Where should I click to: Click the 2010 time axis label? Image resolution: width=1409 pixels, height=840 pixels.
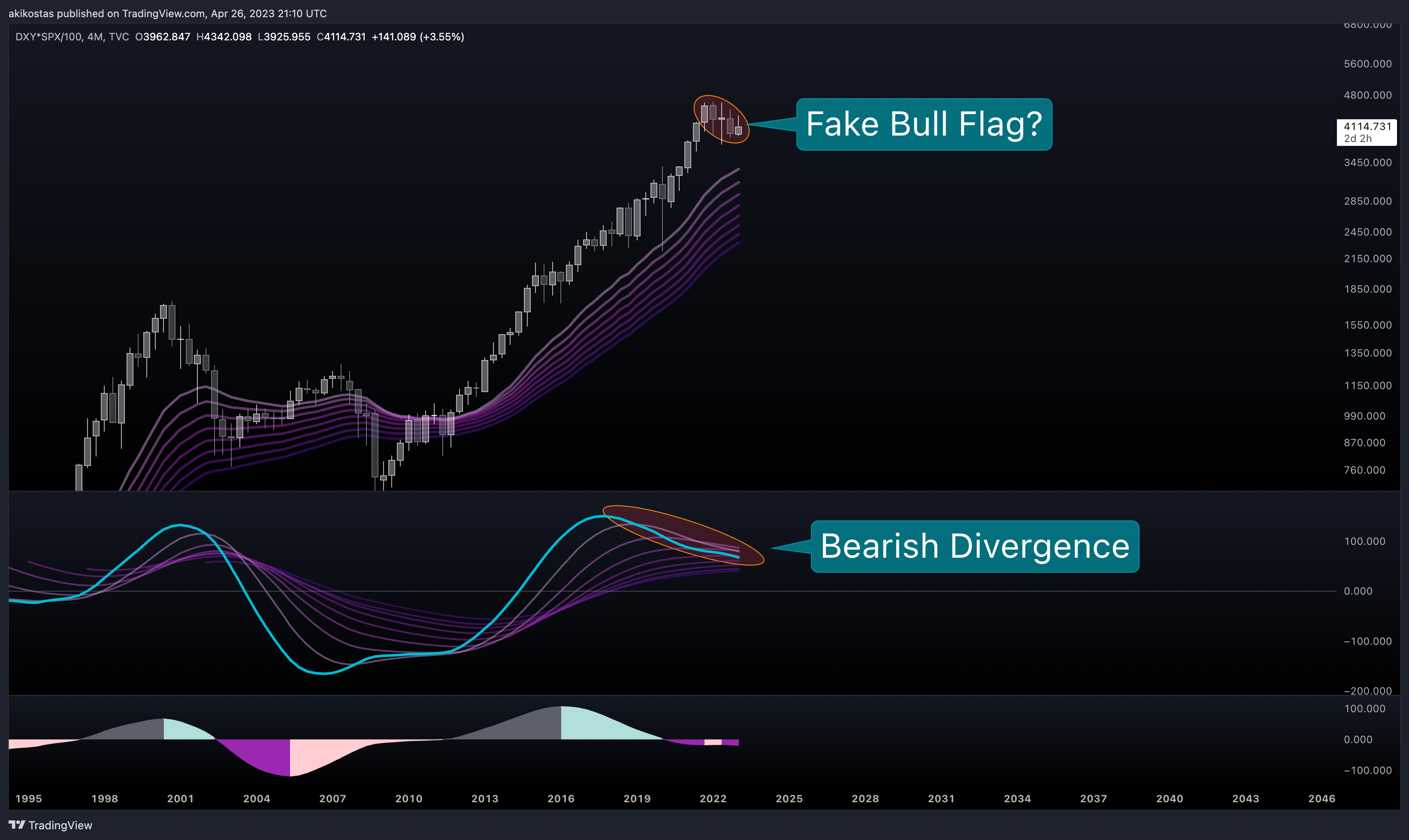coord(409,799)
